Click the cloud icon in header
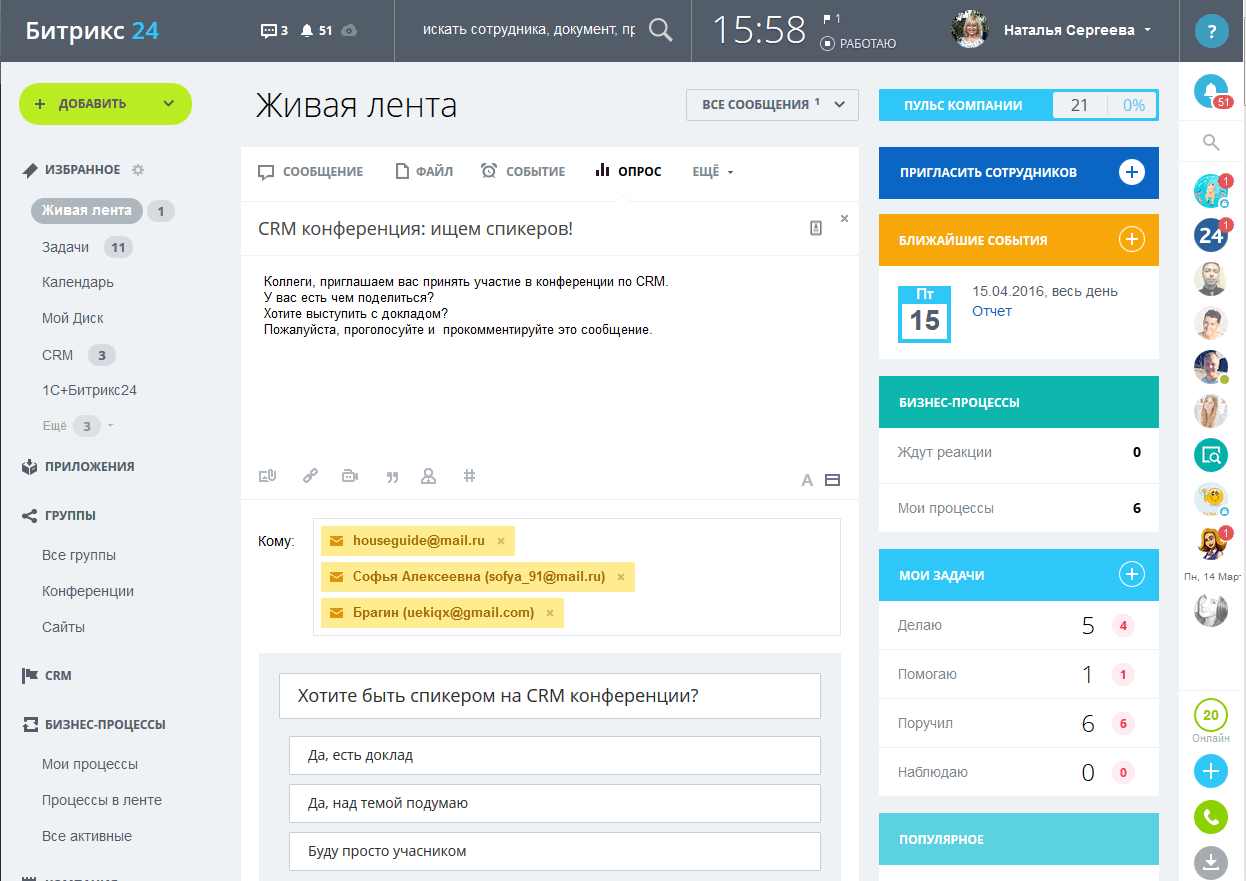Viewport: 1246px width, 881px height. (348, 31)
